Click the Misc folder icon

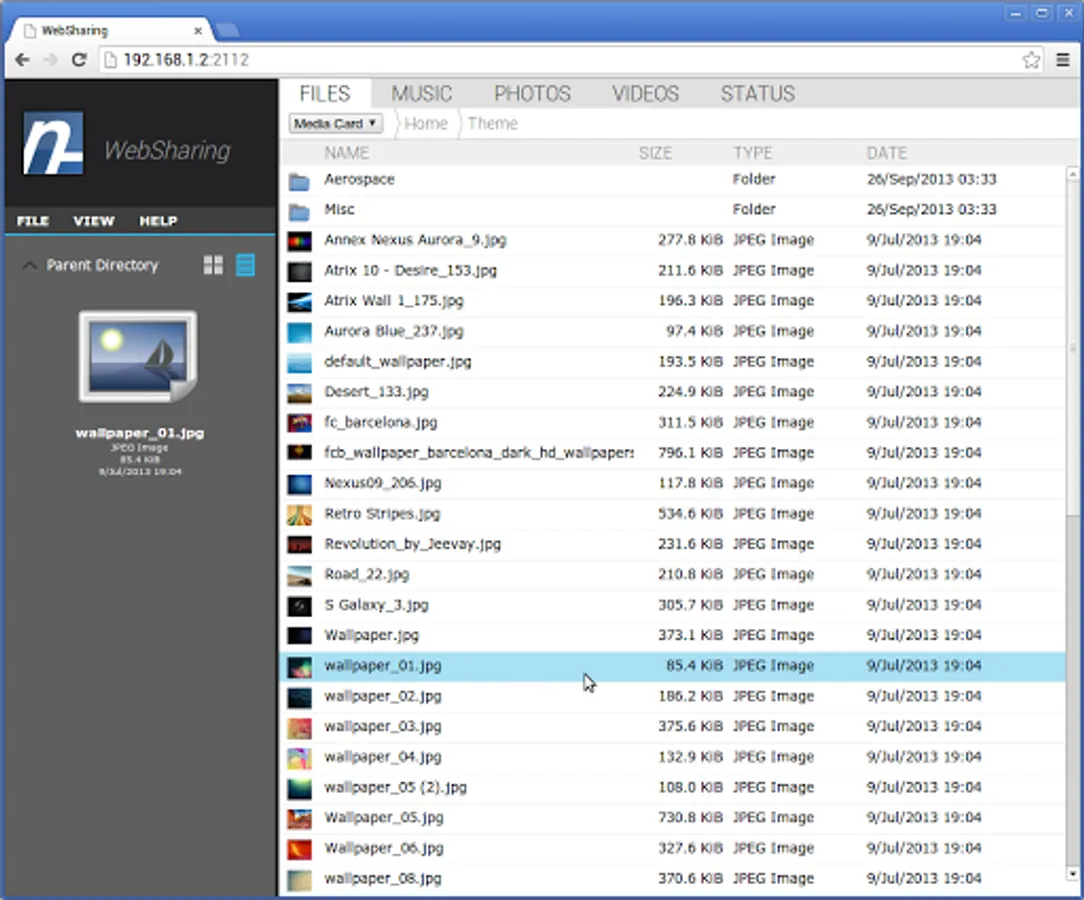pyautogui.click(x=299, y=211)
